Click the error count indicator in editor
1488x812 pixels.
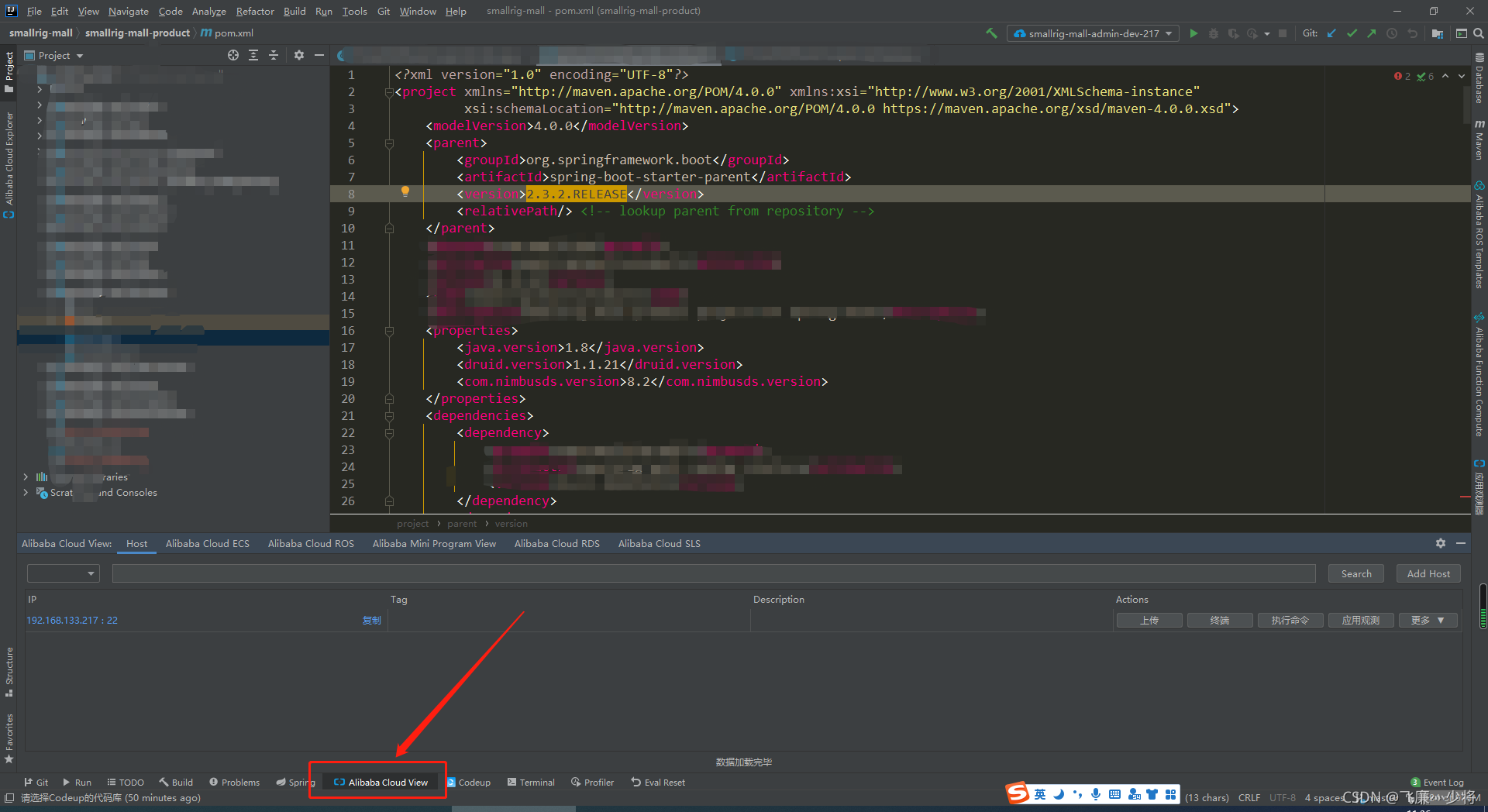pyautogui.click(x=1403, y=76)
